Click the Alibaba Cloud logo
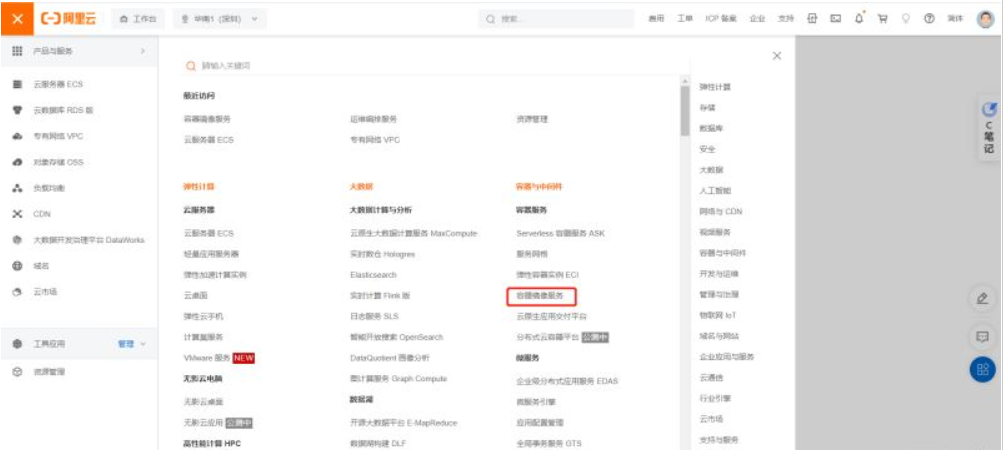 (68, 19)
